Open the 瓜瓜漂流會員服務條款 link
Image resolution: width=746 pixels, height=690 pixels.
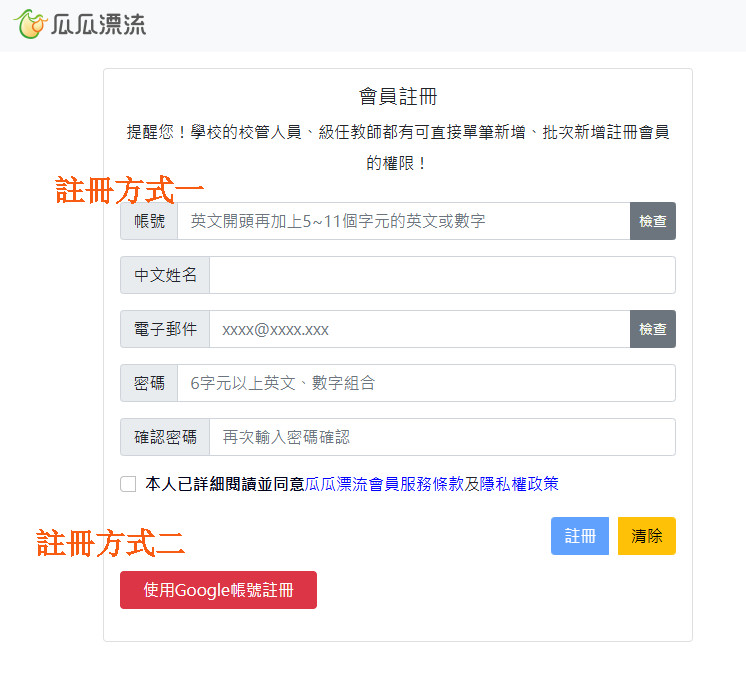click(x=384, y=484)
